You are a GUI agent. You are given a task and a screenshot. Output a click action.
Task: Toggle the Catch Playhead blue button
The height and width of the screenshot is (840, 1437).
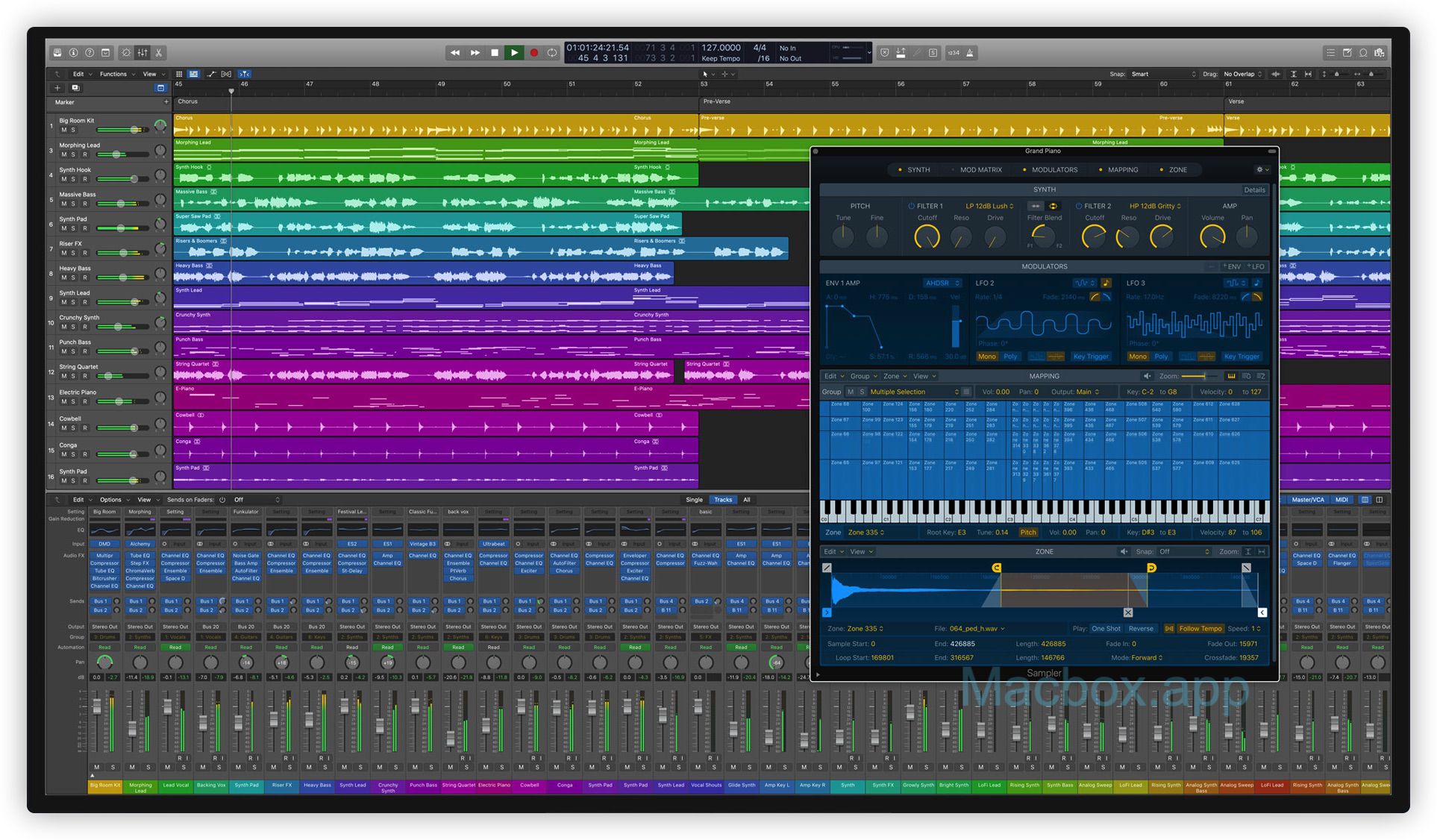coord(244,74)
